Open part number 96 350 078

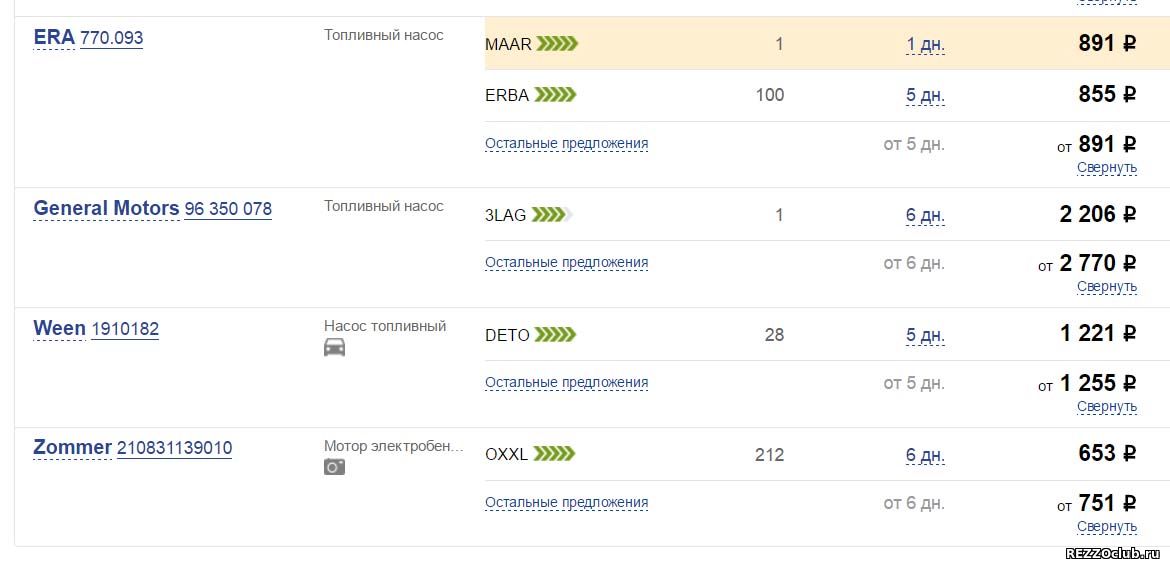(228, 209)
